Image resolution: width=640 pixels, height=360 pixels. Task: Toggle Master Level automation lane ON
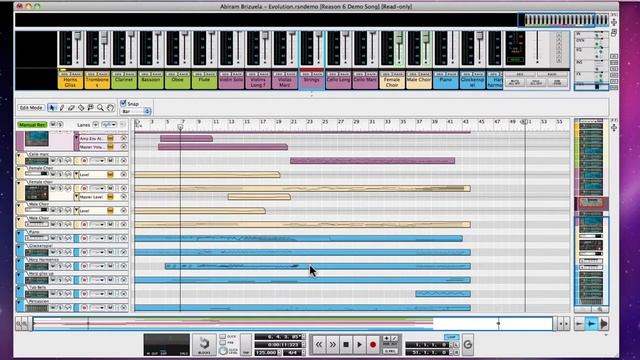pos(110,197)
